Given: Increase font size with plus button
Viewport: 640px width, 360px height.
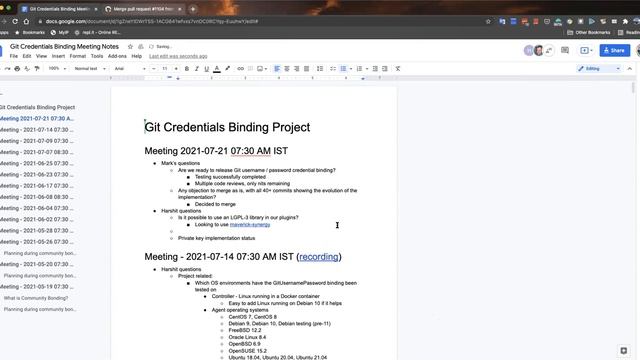Looking at the screenshot, I should 176,69.
